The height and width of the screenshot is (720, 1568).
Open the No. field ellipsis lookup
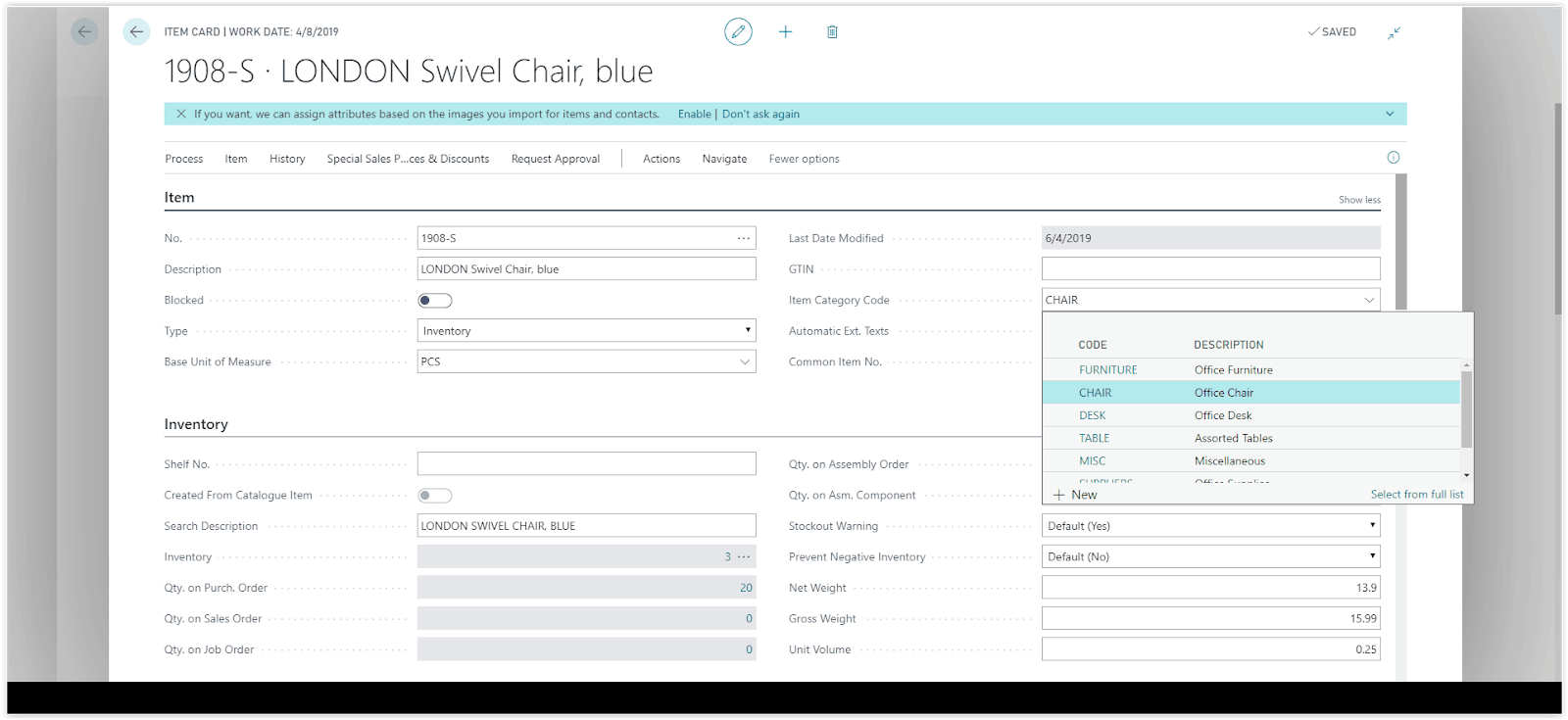coord(744,238)
